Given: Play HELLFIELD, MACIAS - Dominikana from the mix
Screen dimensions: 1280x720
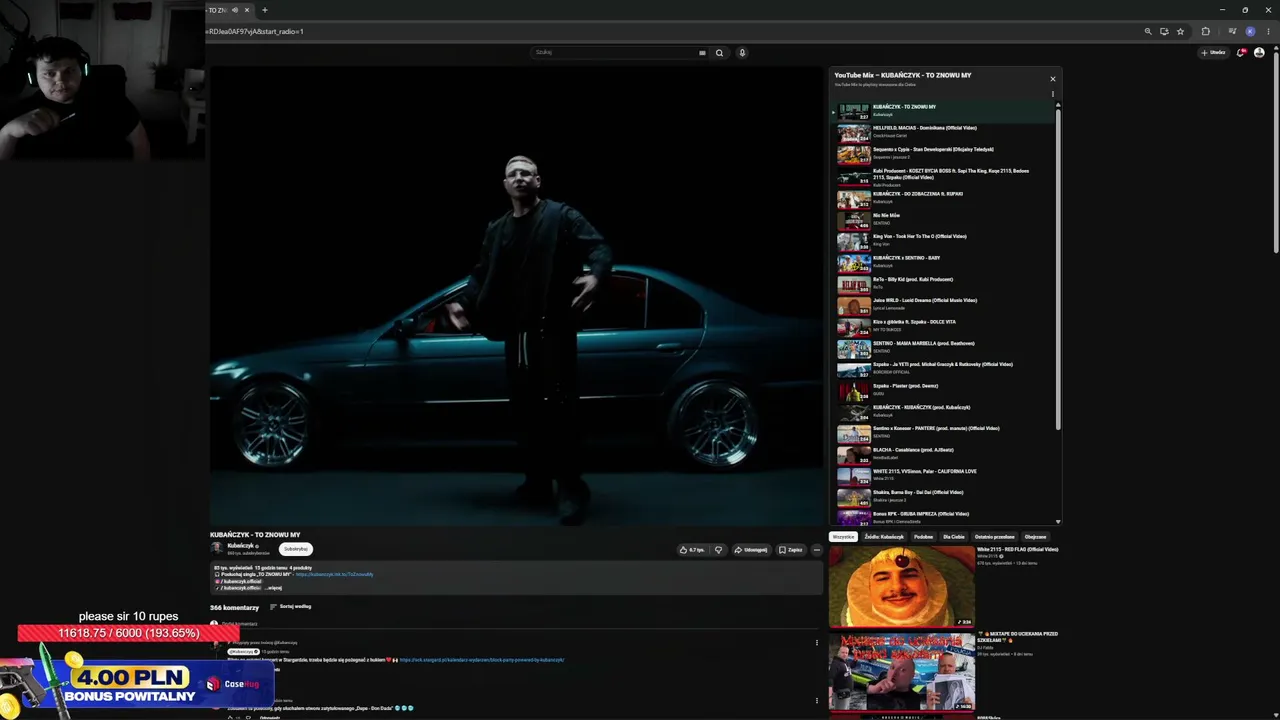Looking at the screenshot, I should click(945, 132).
